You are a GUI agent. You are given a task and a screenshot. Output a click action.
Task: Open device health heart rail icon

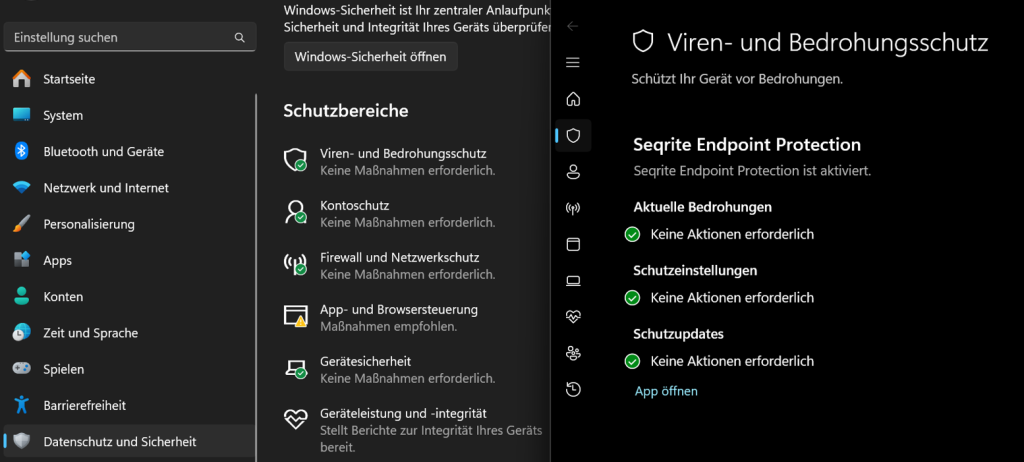pyautogui.click(x=573, y=317)
